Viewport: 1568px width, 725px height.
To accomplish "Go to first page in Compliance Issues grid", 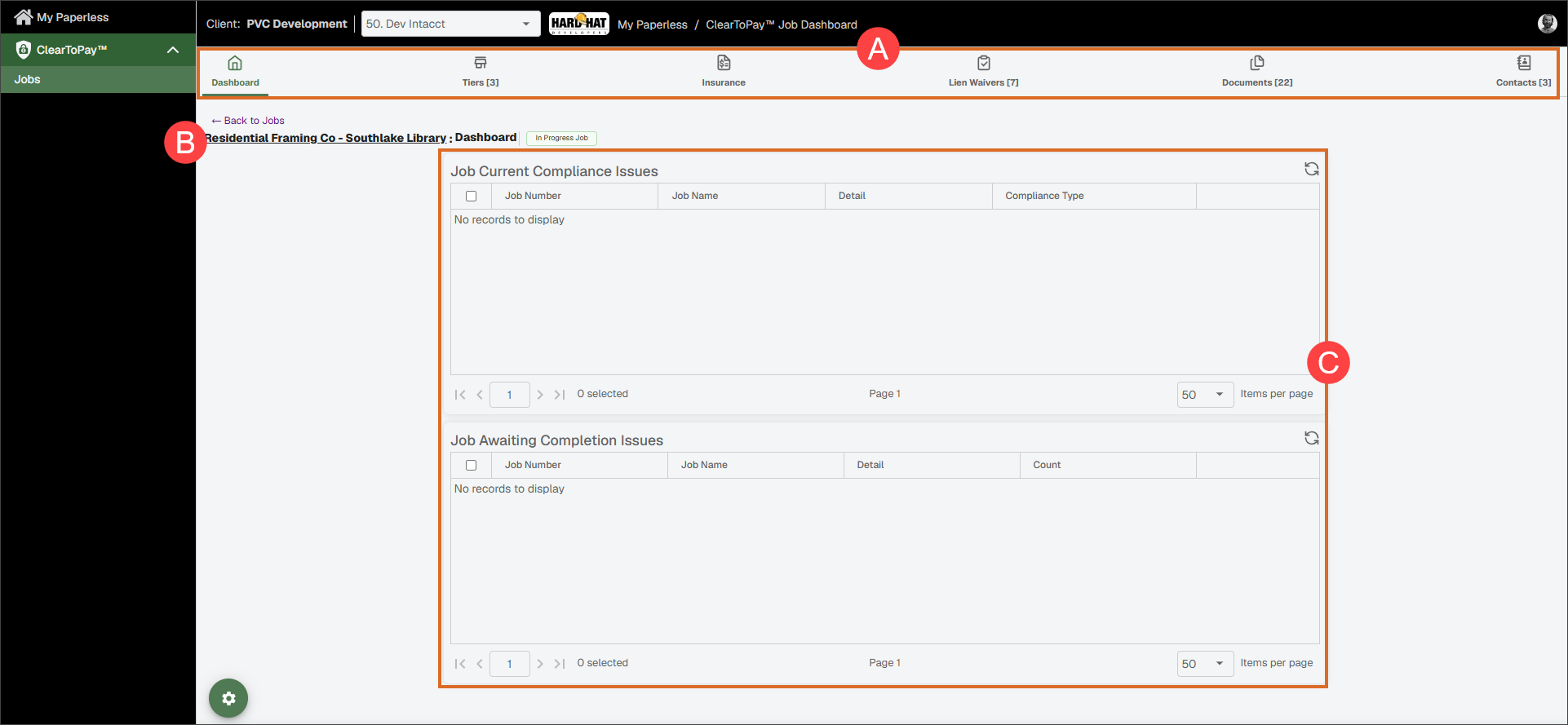I will pyautogui.click(x=460, y=395).
